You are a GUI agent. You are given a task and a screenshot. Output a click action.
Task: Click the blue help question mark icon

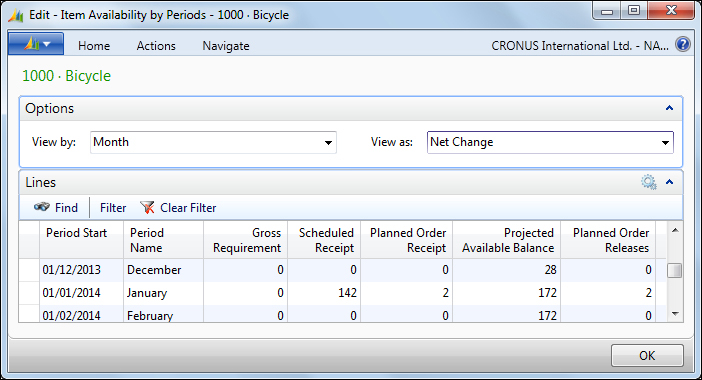(683, 45)
